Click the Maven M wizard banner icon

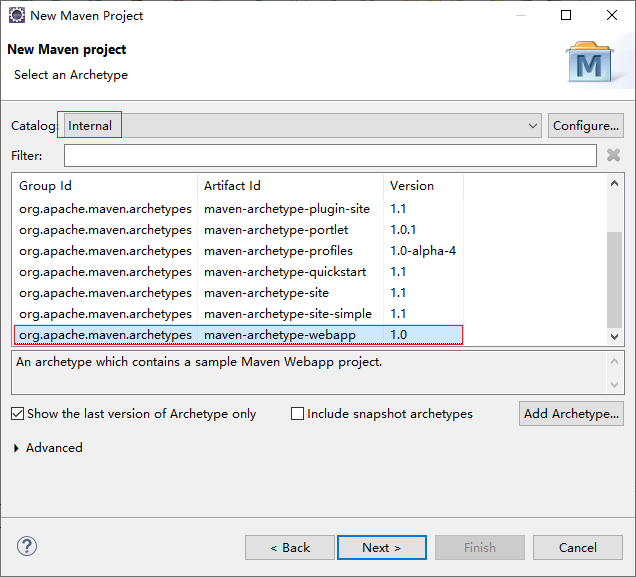click(590, 62)
